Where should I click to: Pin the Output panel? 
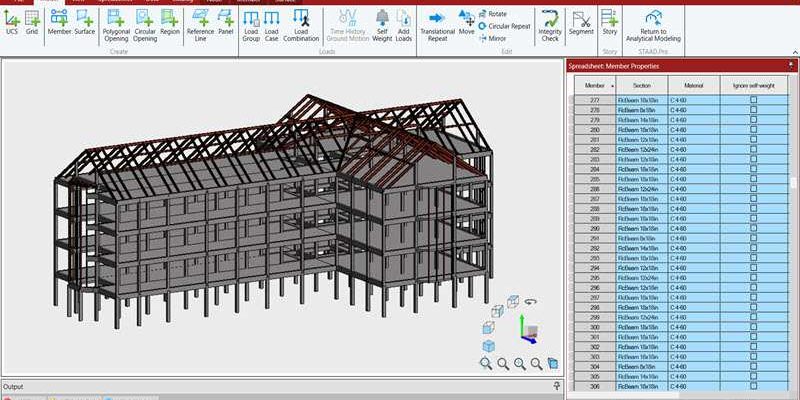(x=557, y=386)
